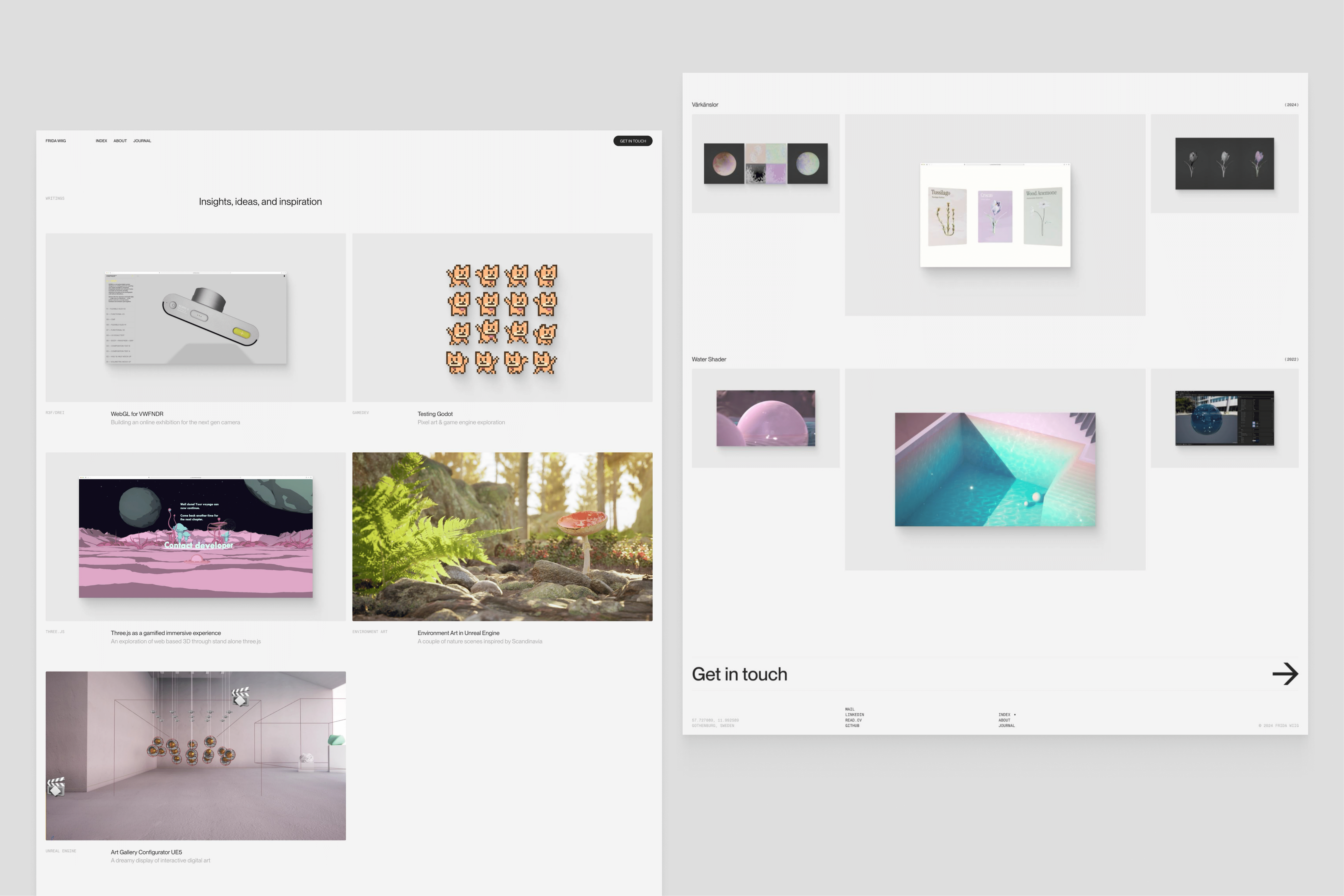Click the Testing Godot article title
Screen dimensions: 1344x896
click(x=435, y=414)
